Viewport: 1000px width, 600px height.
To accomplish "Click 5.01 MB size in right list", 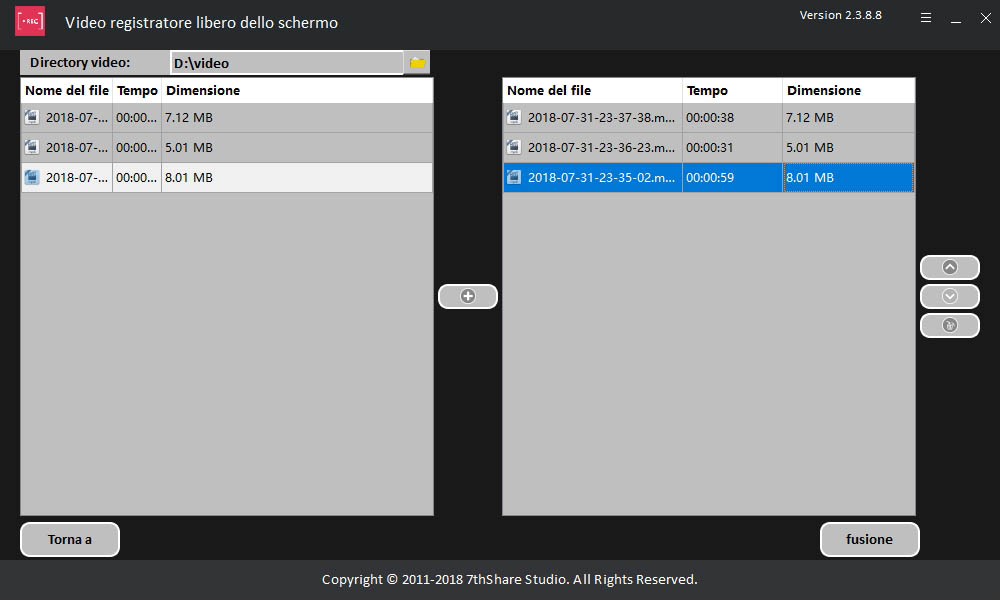I will click(810, 147).
